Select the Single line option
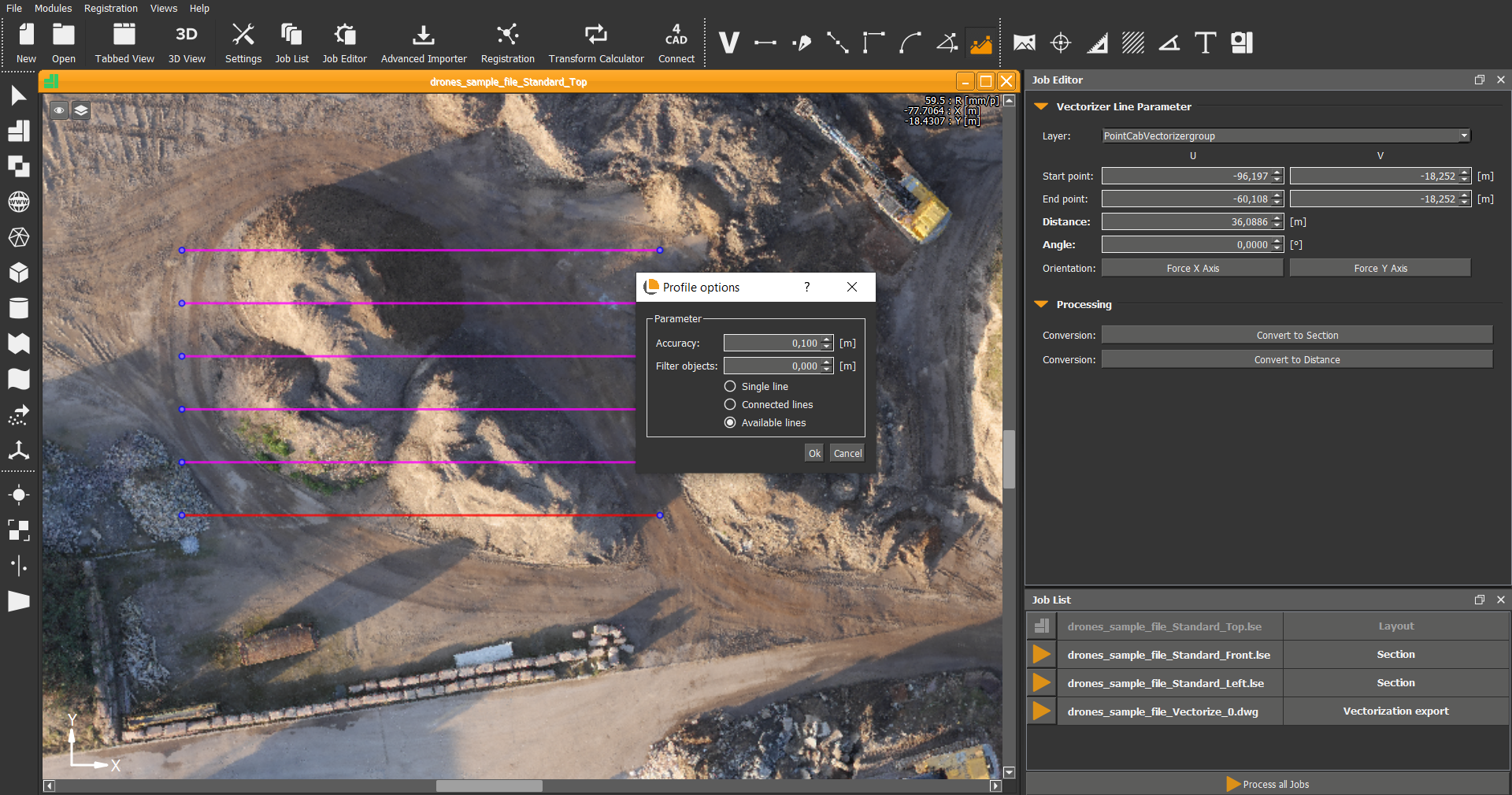Screen dimensions: 1512x795 (x=730, y=386)
